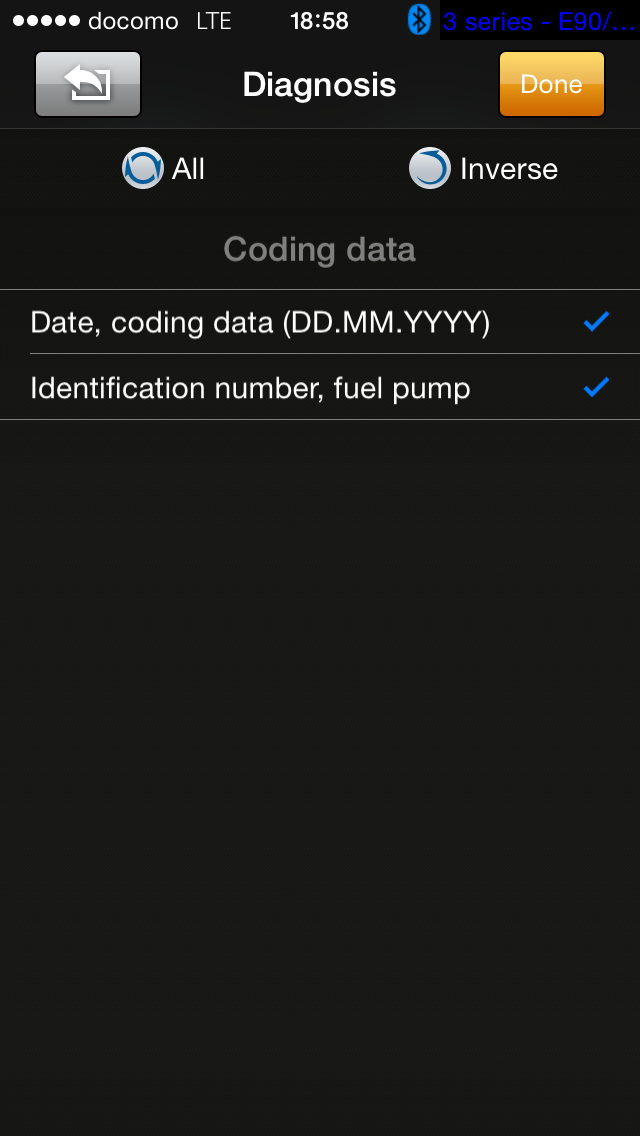Uncheck the Date, coding data checkmark
Image resolution: width=640 pixels, height=1136 pixels.
[x=596, y=322]
